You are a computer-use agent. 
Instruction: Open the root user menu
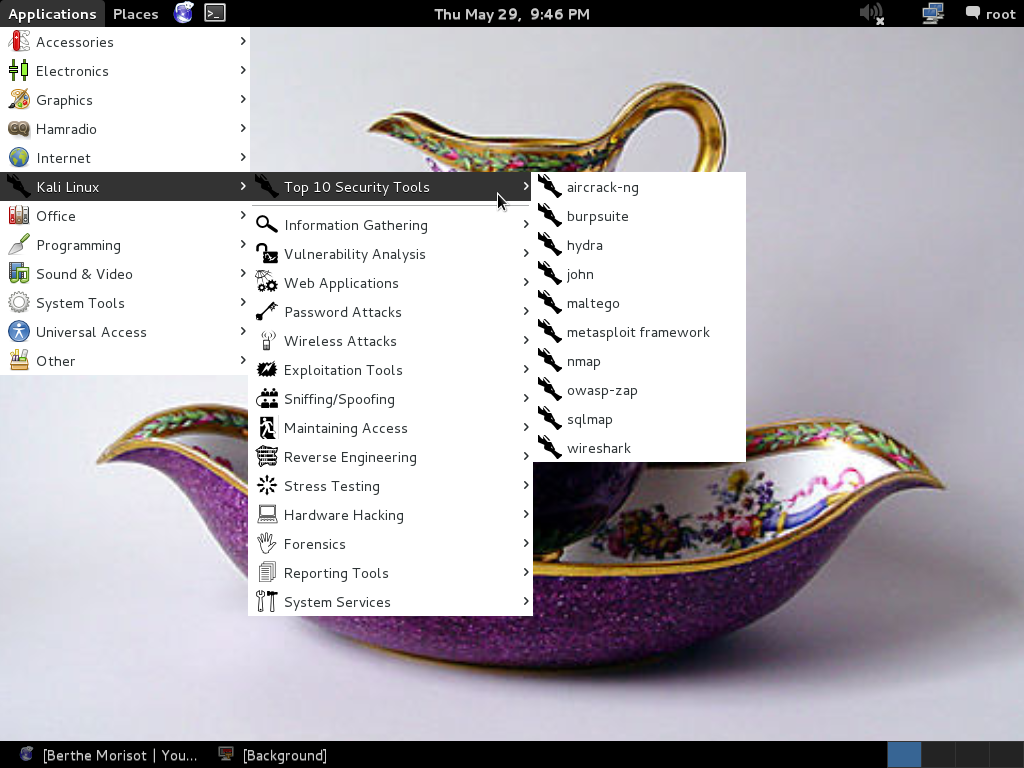click(x=990, y=14)
